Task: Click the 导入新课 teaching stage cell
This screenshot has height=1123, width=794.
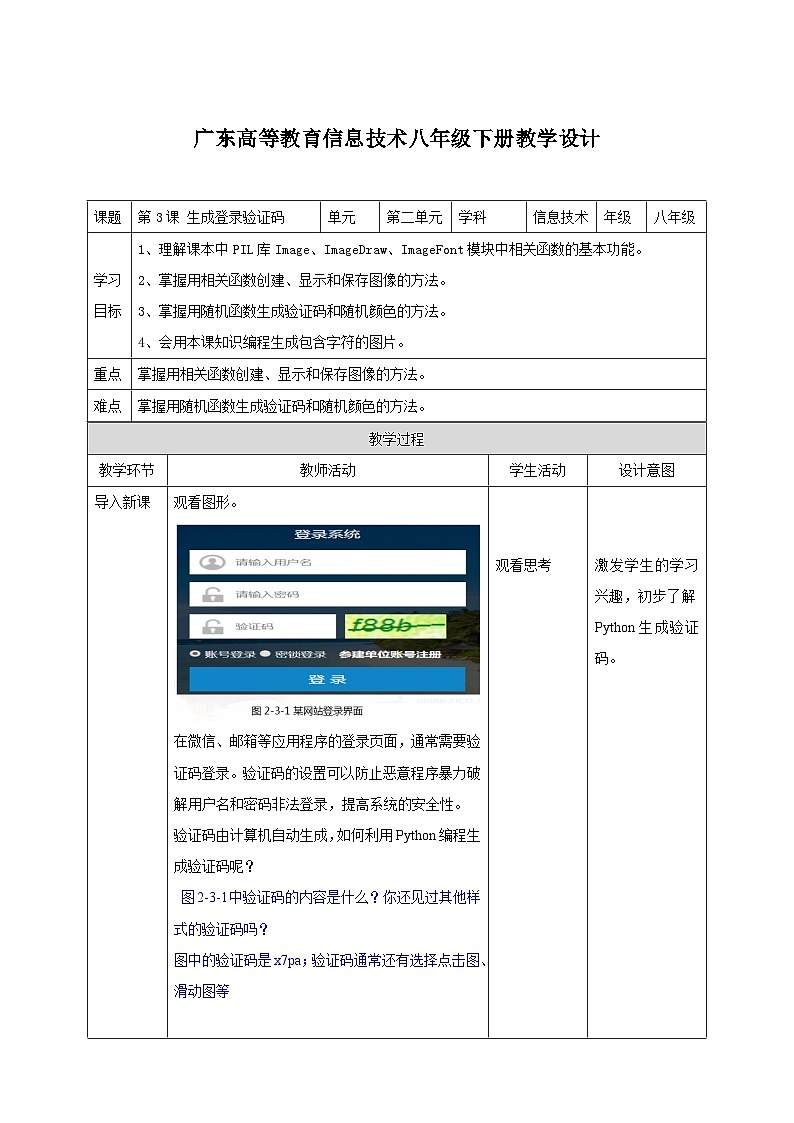Action: 123,502
